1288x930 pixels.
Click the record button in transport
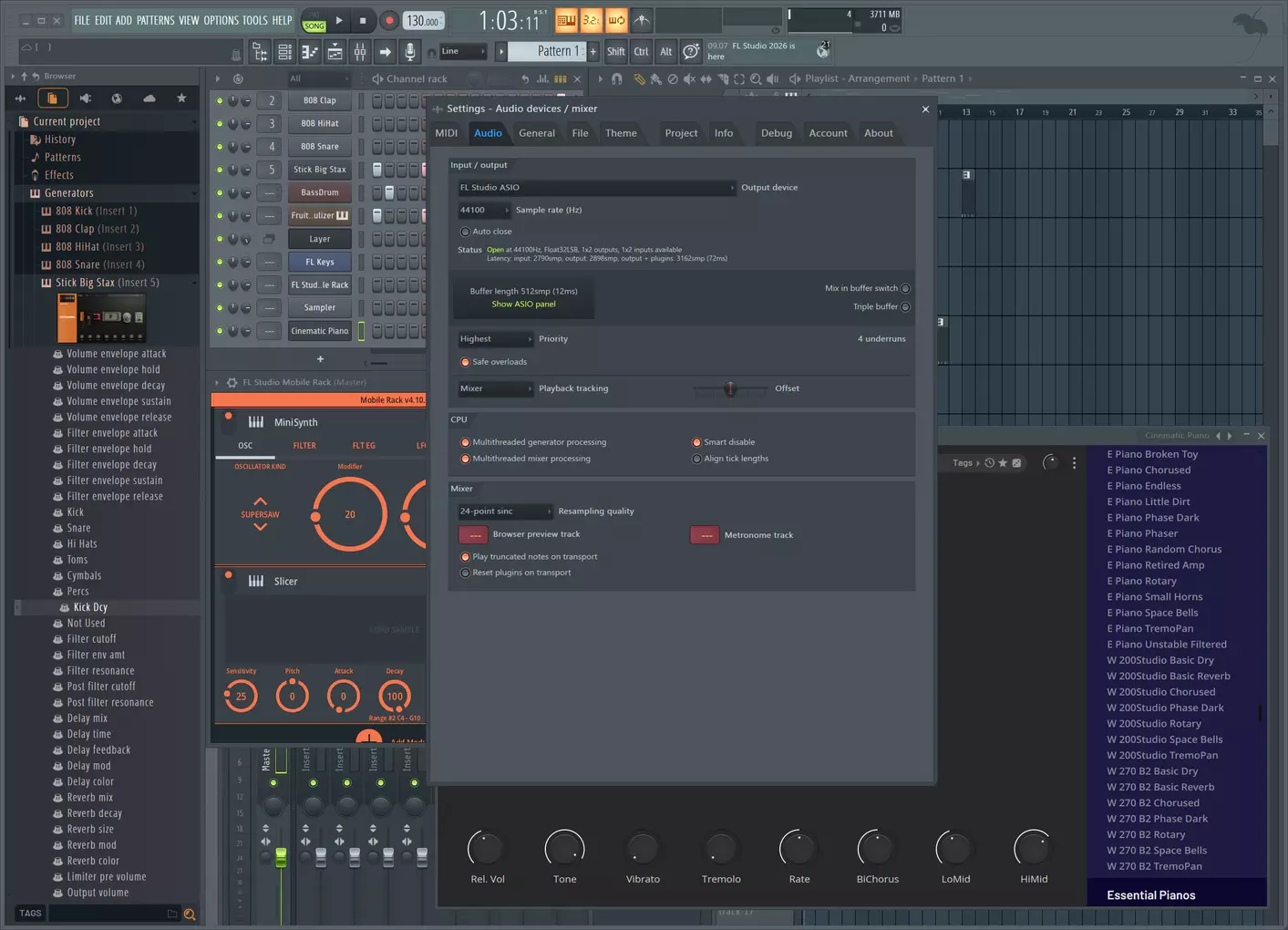coord(389,20)
